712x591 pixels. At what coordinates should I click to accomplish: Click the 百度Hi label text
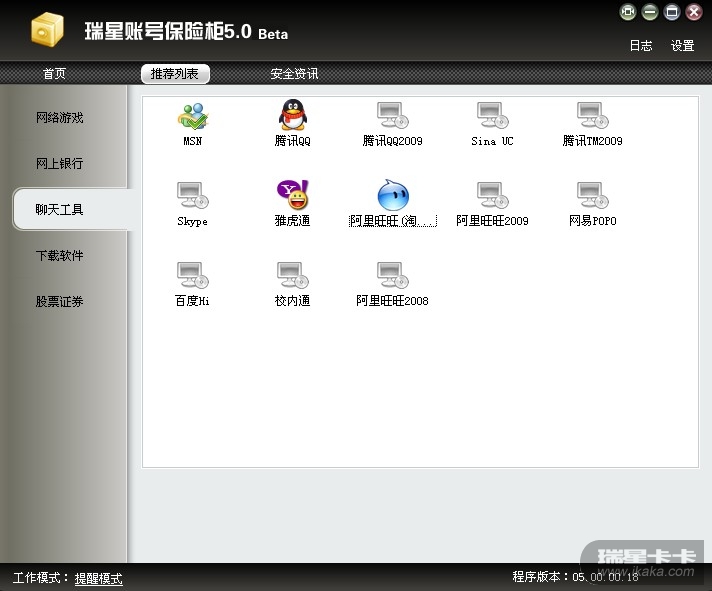[193, 300]
